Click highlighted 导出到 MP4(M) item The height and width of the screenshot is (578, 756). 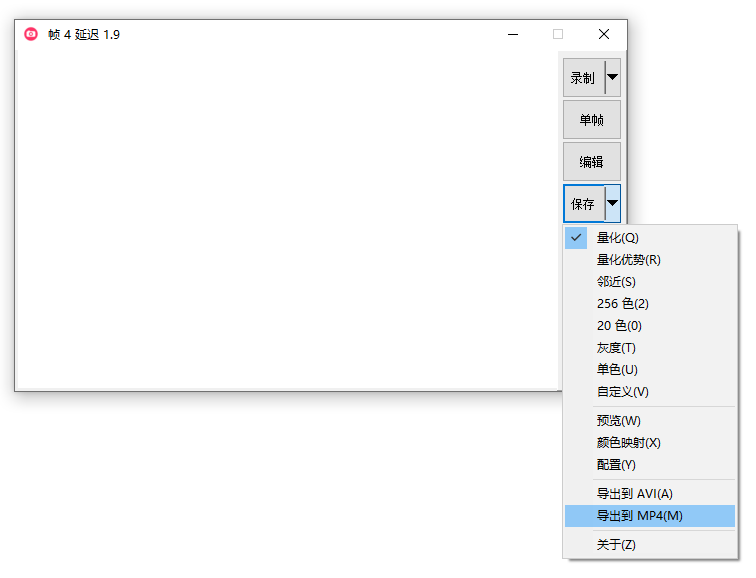point(639,516)
